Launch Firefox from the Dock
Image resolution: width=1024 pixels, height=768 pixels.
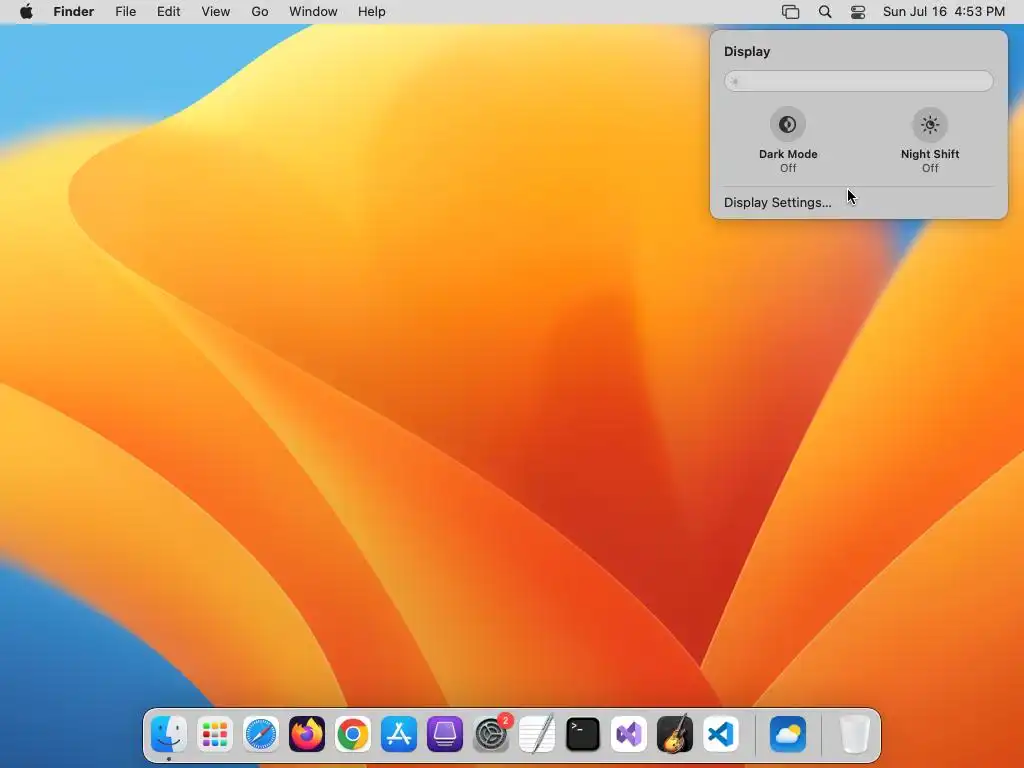[x=307, y=734]
